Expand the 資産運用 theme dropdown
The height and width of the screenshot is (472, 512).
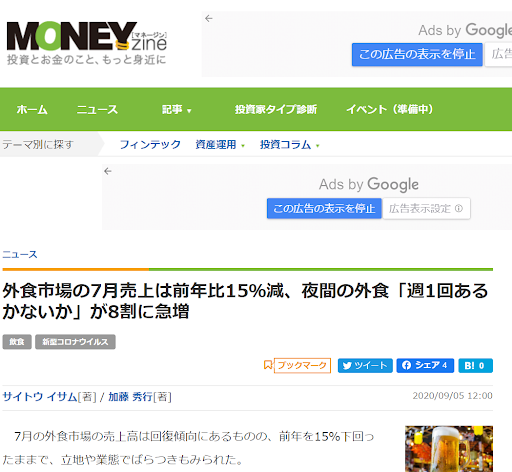coord(220,145)
